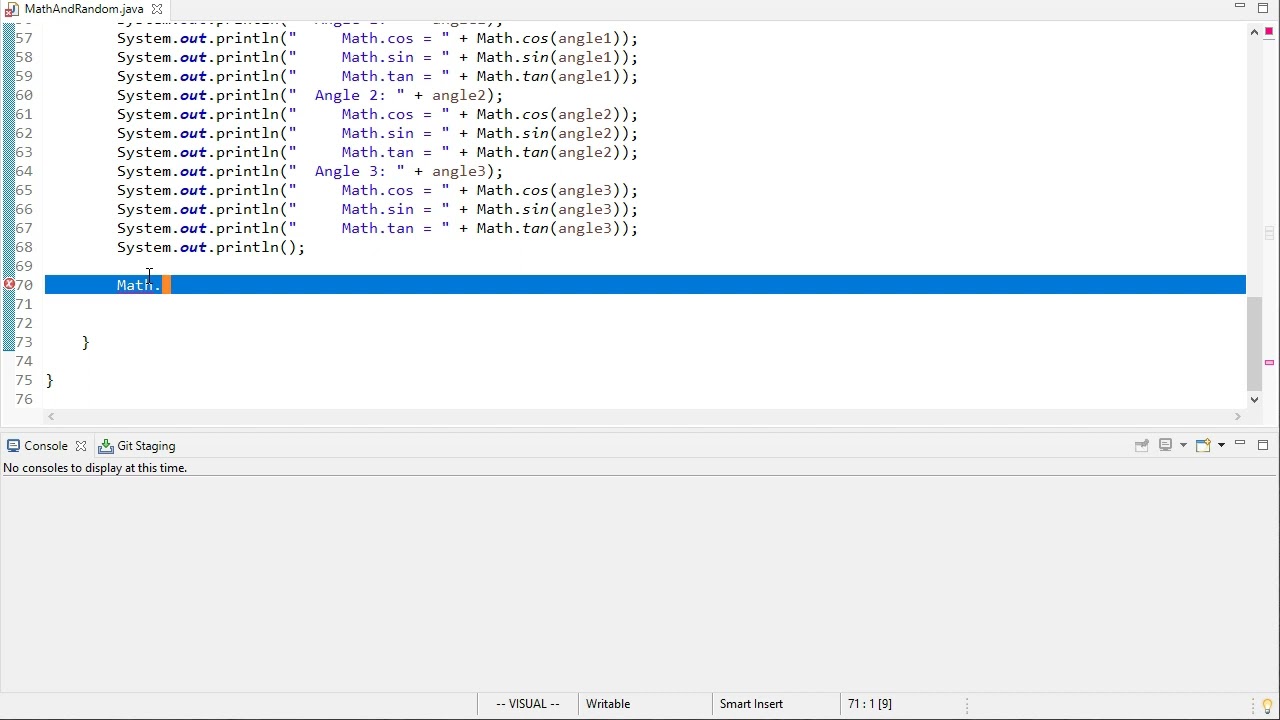Click the -- VISUAL -- mode status indicator
This screenshot has height=720, width=1280.
tap(527, 704)
